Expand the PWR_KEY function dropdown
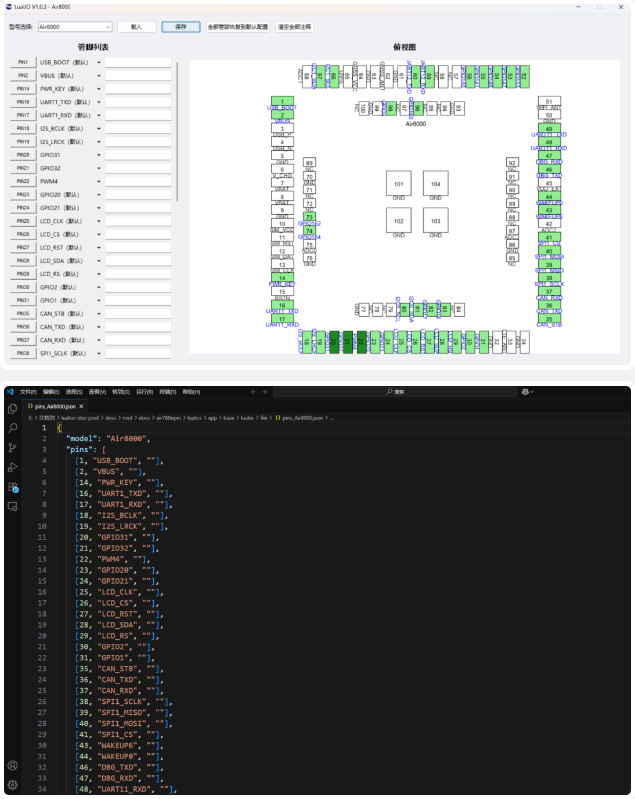This screenshot has width=635, height=799. tap(98, 89)
